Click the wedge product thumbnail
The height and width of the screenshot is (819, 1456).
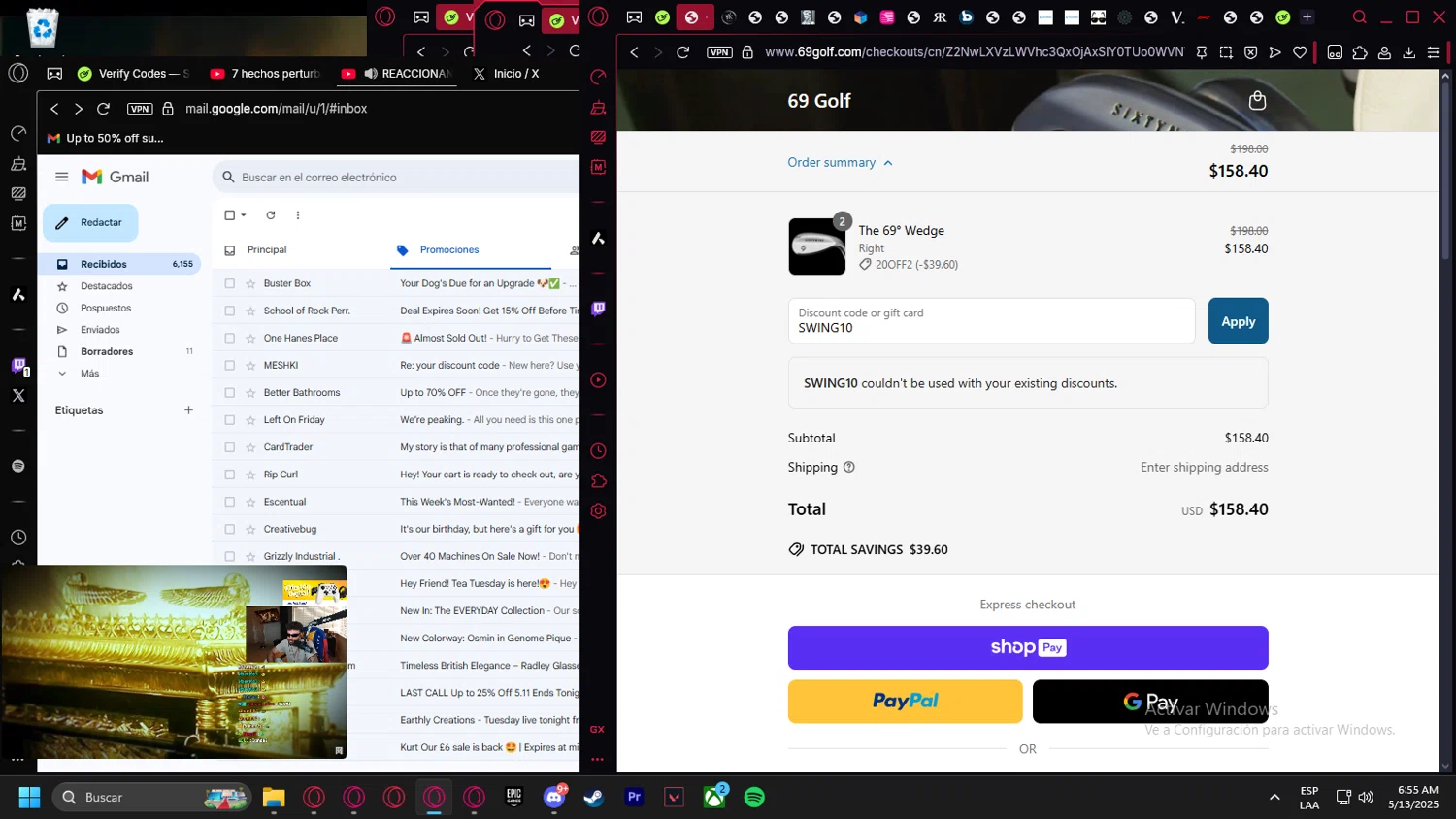[816, 246]
